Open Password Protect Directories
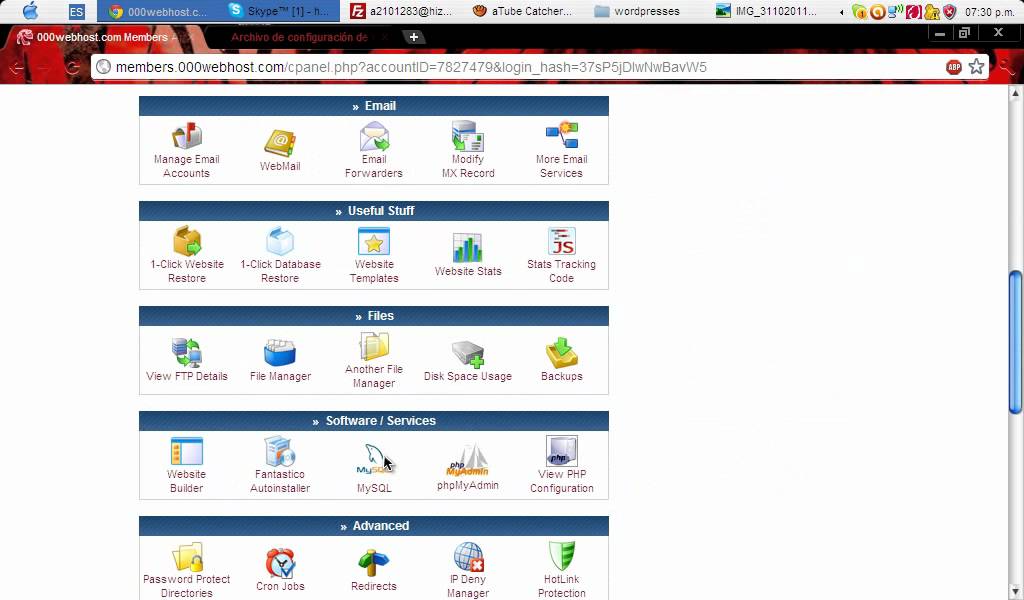 (187, 571)
